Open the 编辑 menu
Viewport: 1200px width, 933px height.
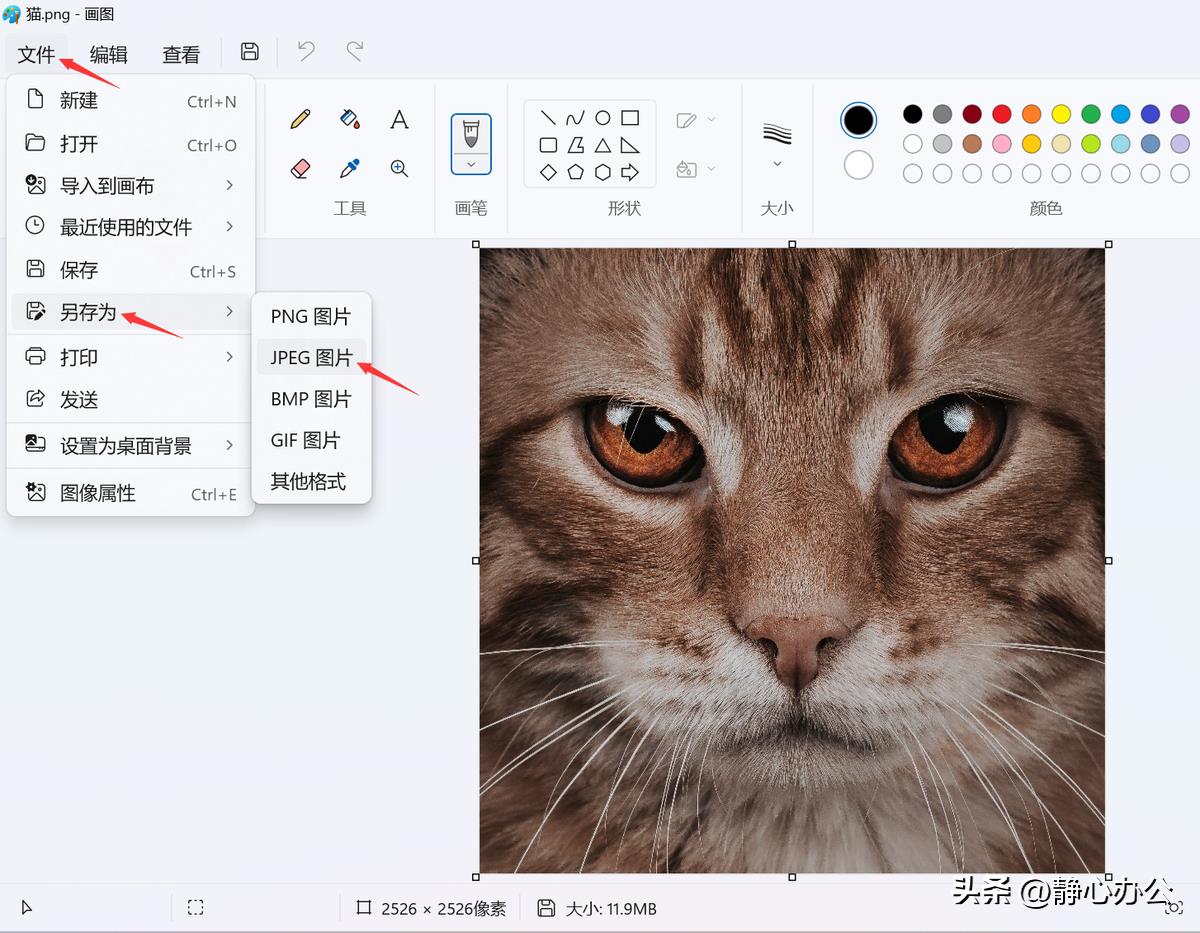(x=109, y=54)
